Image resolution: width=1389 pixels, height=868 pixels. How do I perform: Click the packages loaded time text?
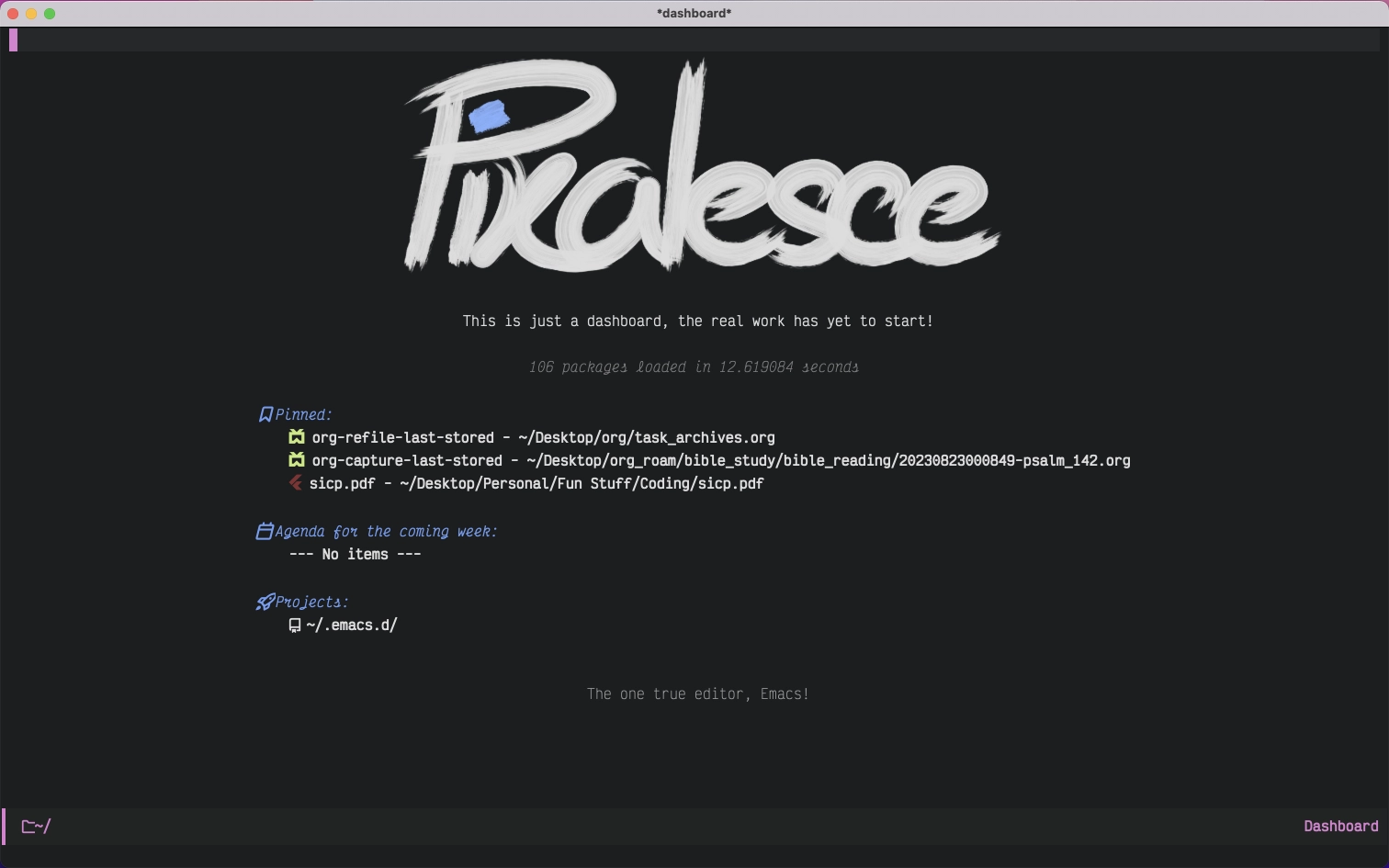point(694,366)
